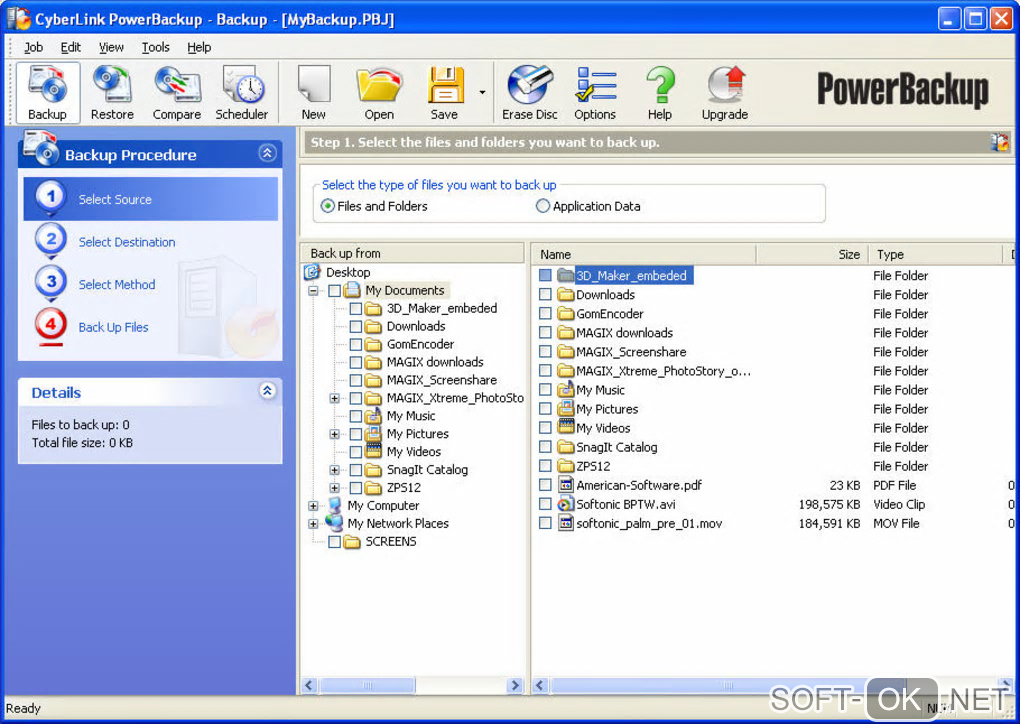The height and width of the screenshot is (724, 1020).
Task: Open the Restore tool
Action: pyautogui.click(x=112, y=93)
